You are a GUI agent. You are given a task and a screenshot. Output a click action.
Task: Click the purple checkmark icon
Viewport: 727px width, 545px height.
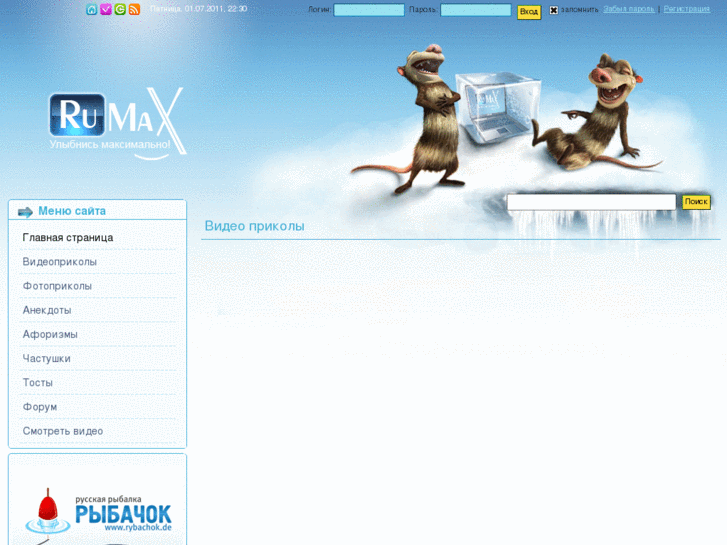(106, 9)
